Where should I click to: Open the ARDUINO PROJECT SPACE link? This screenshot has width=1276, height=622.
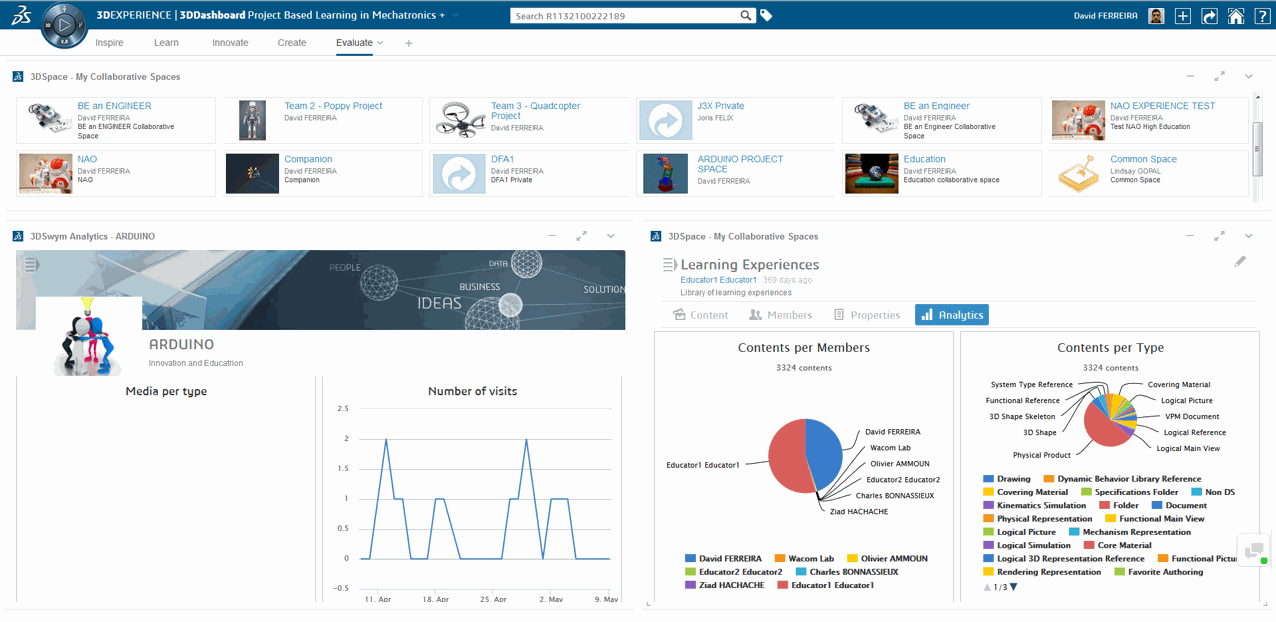pyautogui.click(x=740, y=164)
